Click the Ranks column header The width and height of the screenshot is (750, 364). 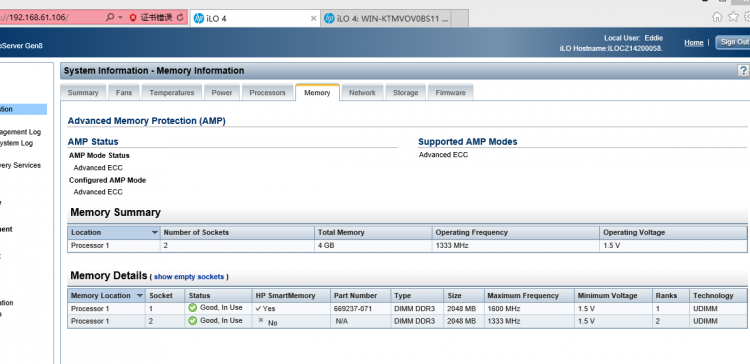pyautogui.click(x=671, y=296)
